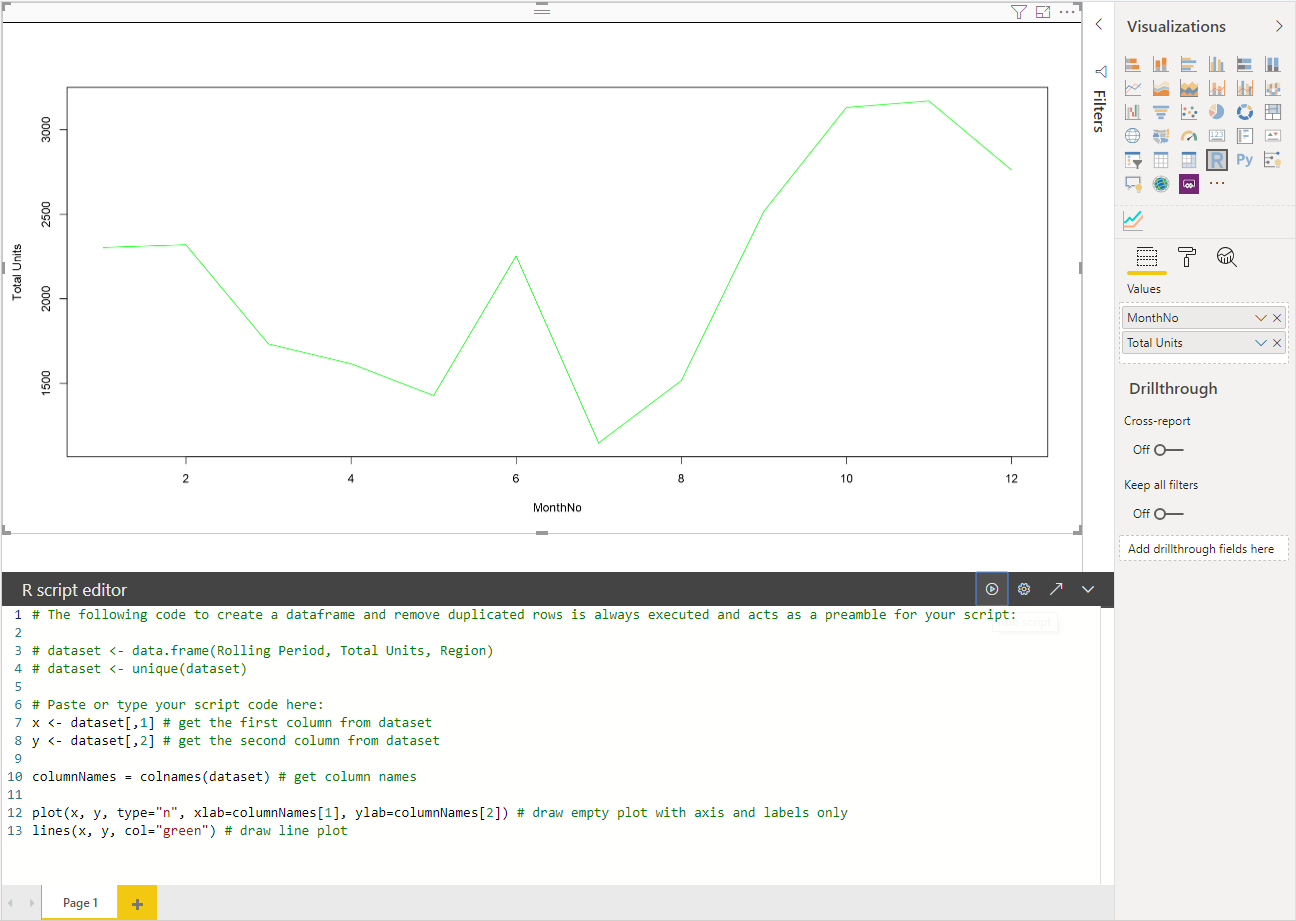The image size is (1296, 921).
Task: Select the Pie chart visualization
Action: tap(1216, 112)
